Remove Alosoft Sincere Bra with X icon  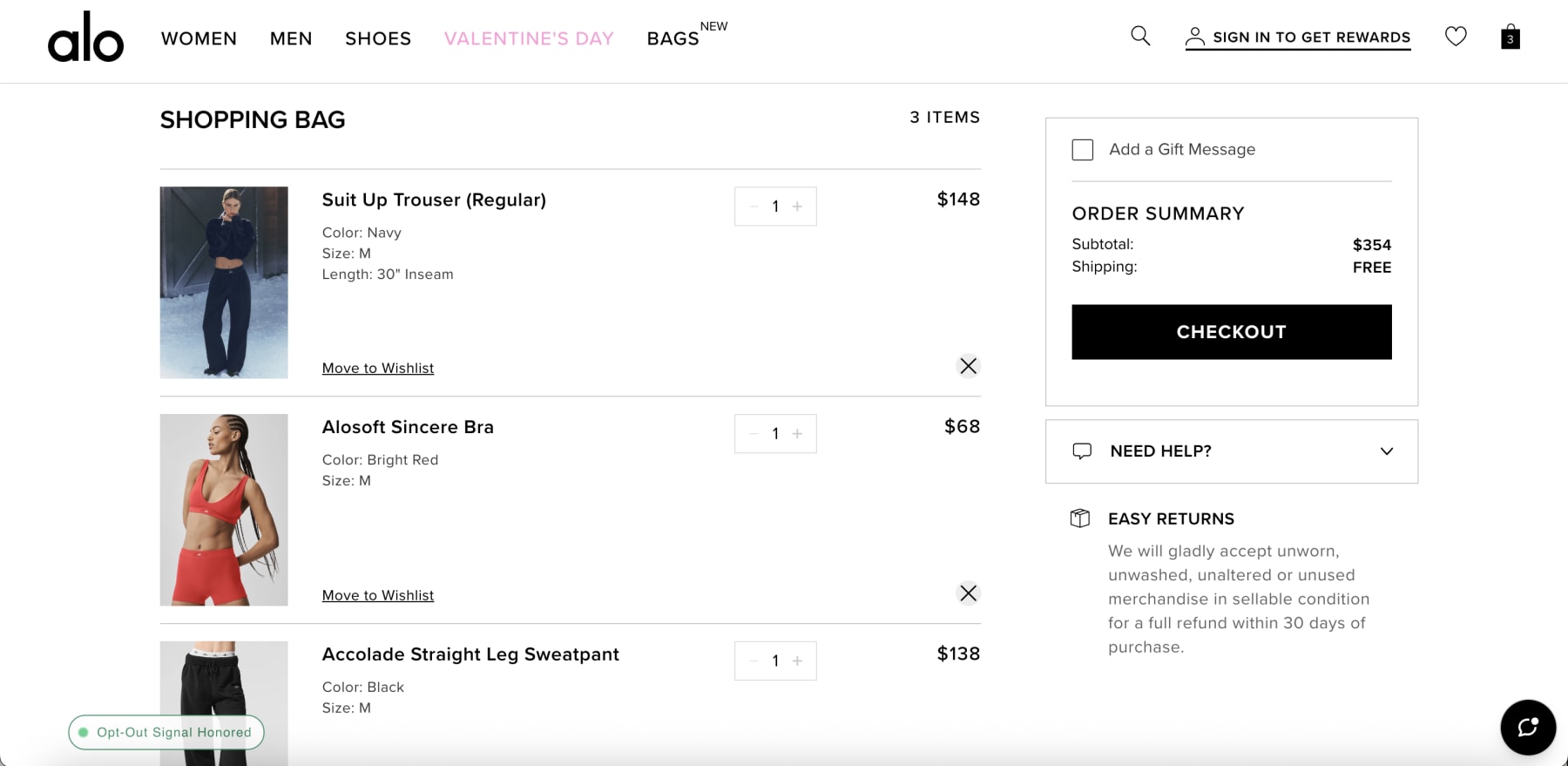pyautogui.click(x=968, y=593)
